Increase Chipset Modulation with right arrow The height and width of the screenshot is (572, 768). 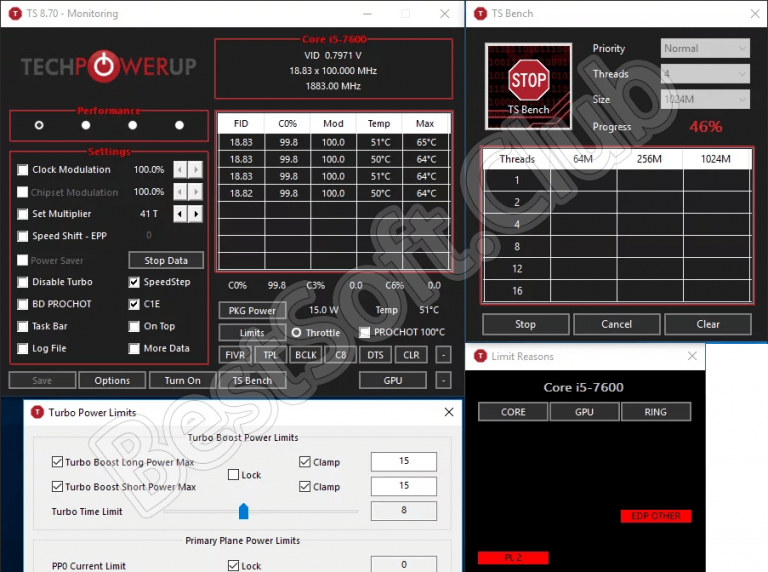coord(195,191)
